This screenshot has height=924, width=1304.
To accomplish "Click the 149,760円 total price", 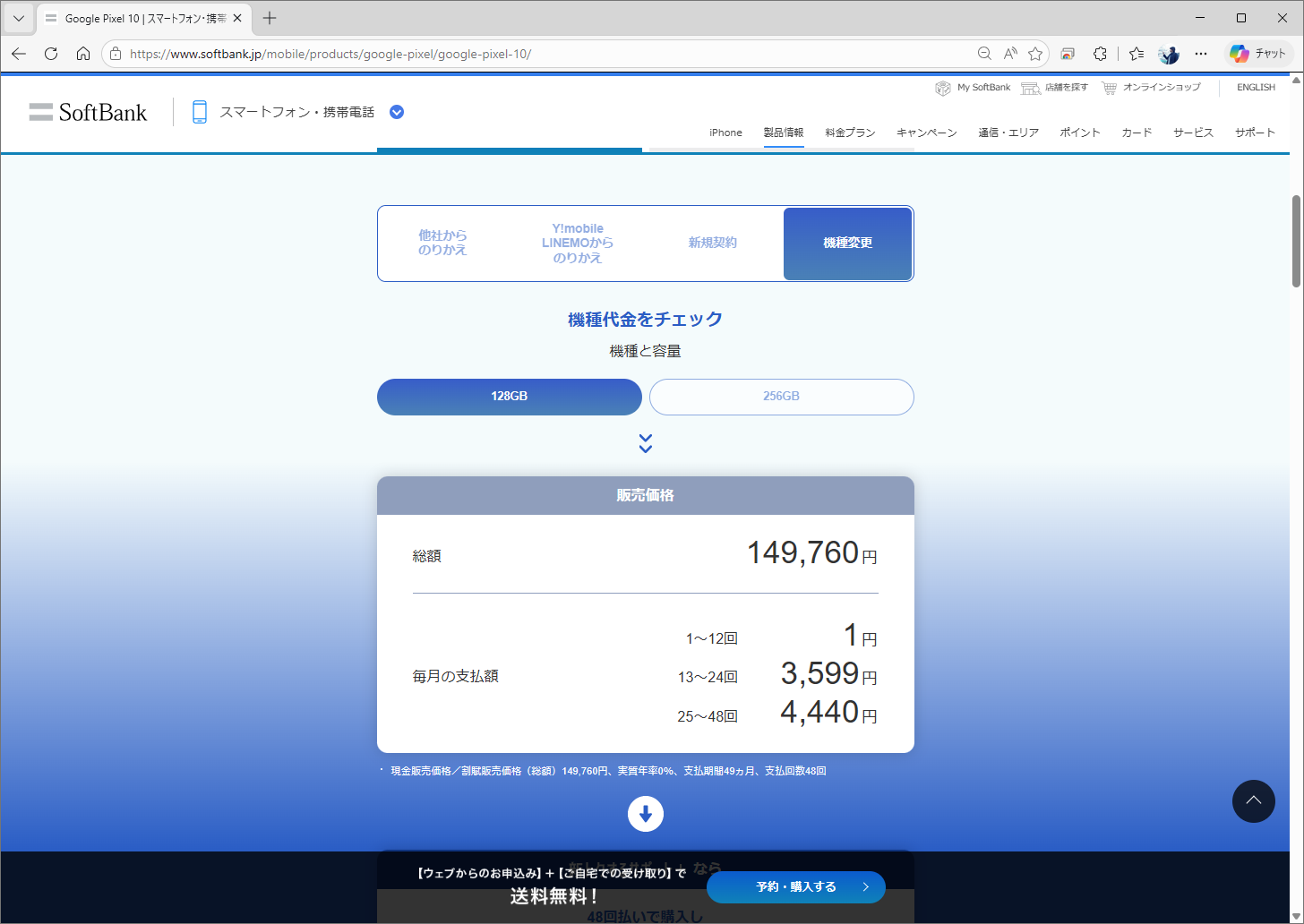I will pyautogui.click(x=812, y=553).
